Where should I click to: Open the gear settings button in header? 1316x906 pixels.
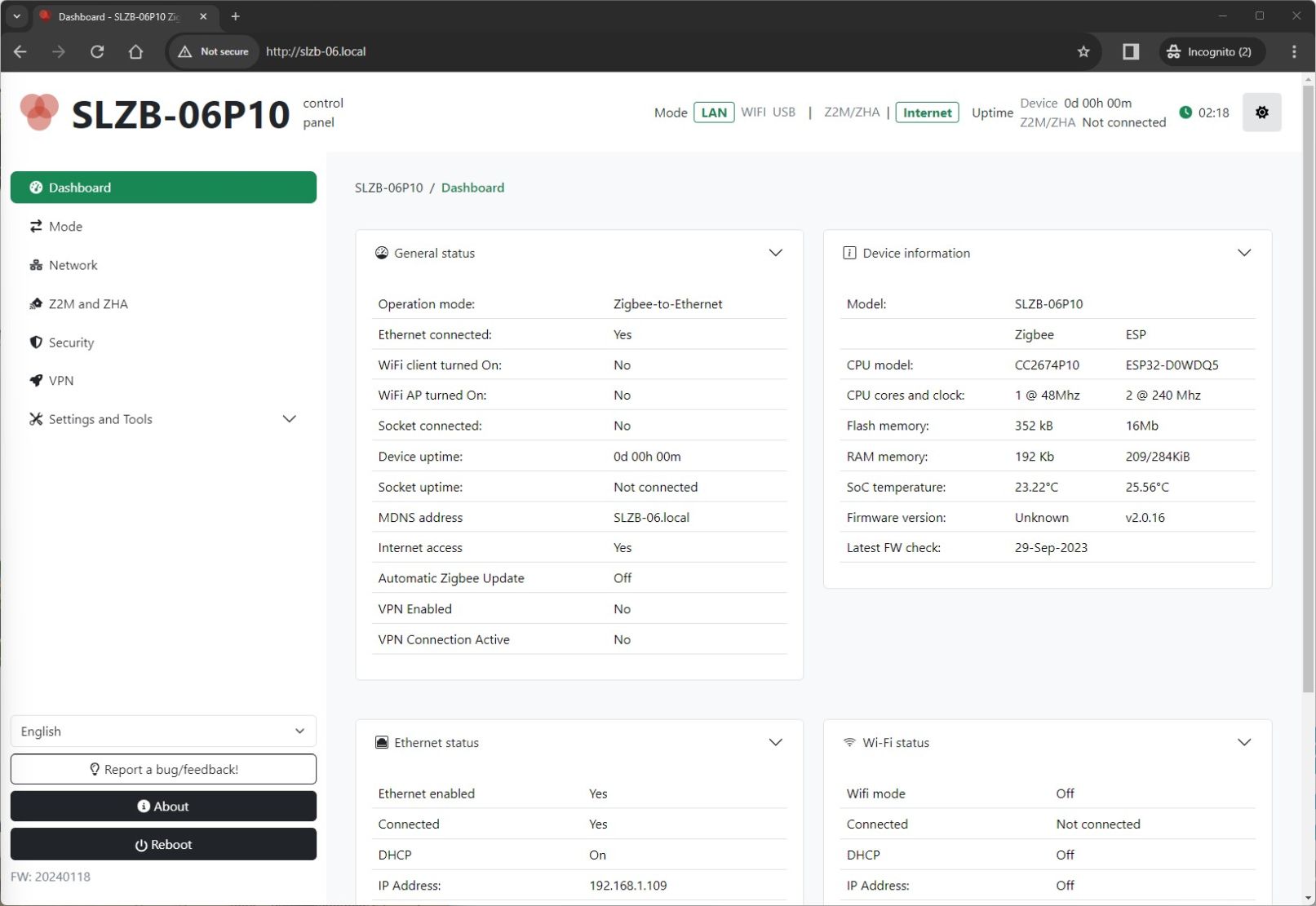(1261, 113)
